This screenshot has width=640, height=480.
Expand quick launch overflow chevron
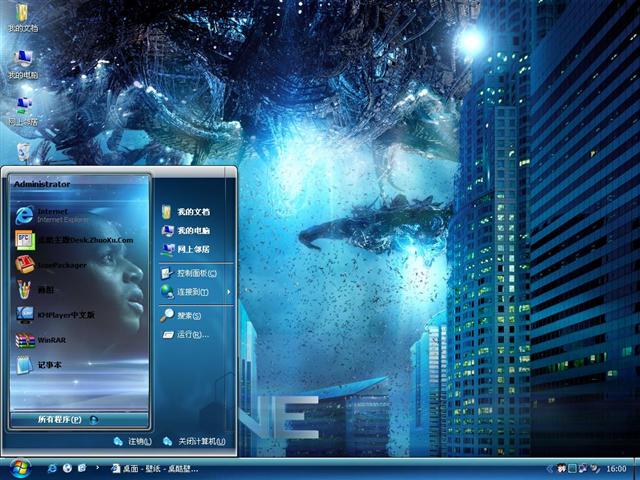pos(97,467)
